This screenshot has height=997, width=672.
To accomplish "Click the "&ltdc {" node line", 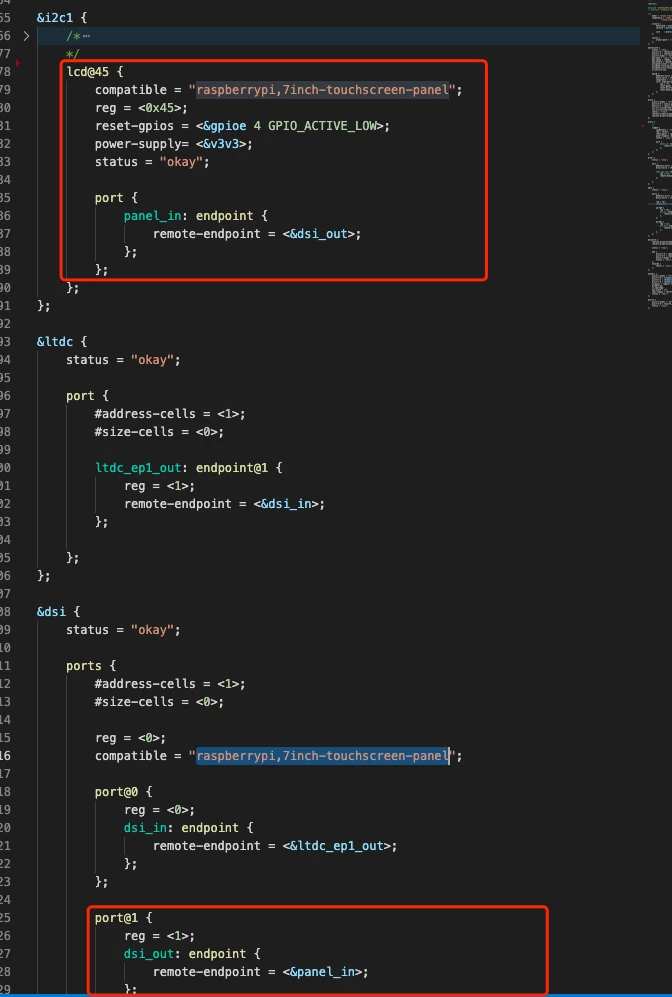I will click(62, 342).
